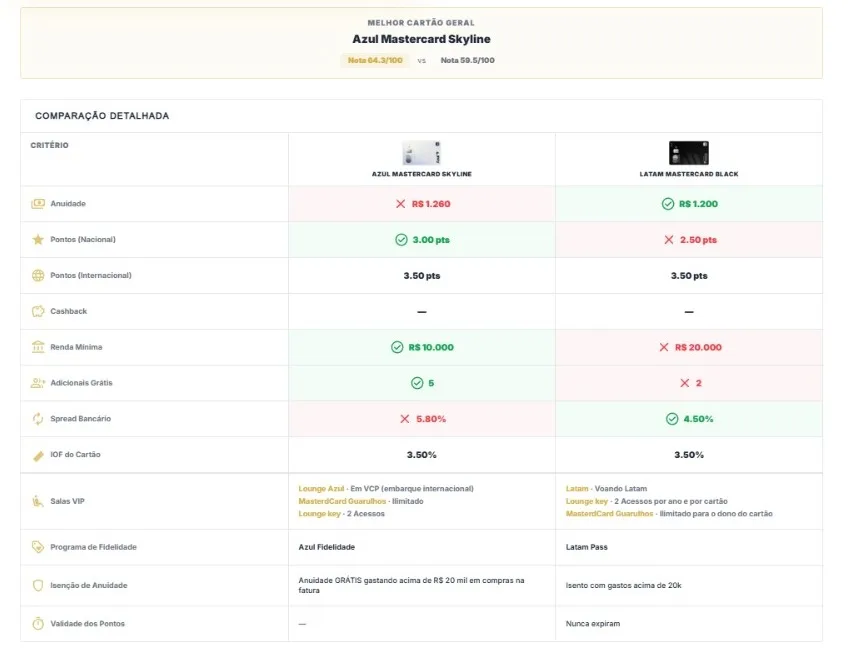Click the green check beside R$ 10.000
Screen dimensions: 848x656
point(397,347)
